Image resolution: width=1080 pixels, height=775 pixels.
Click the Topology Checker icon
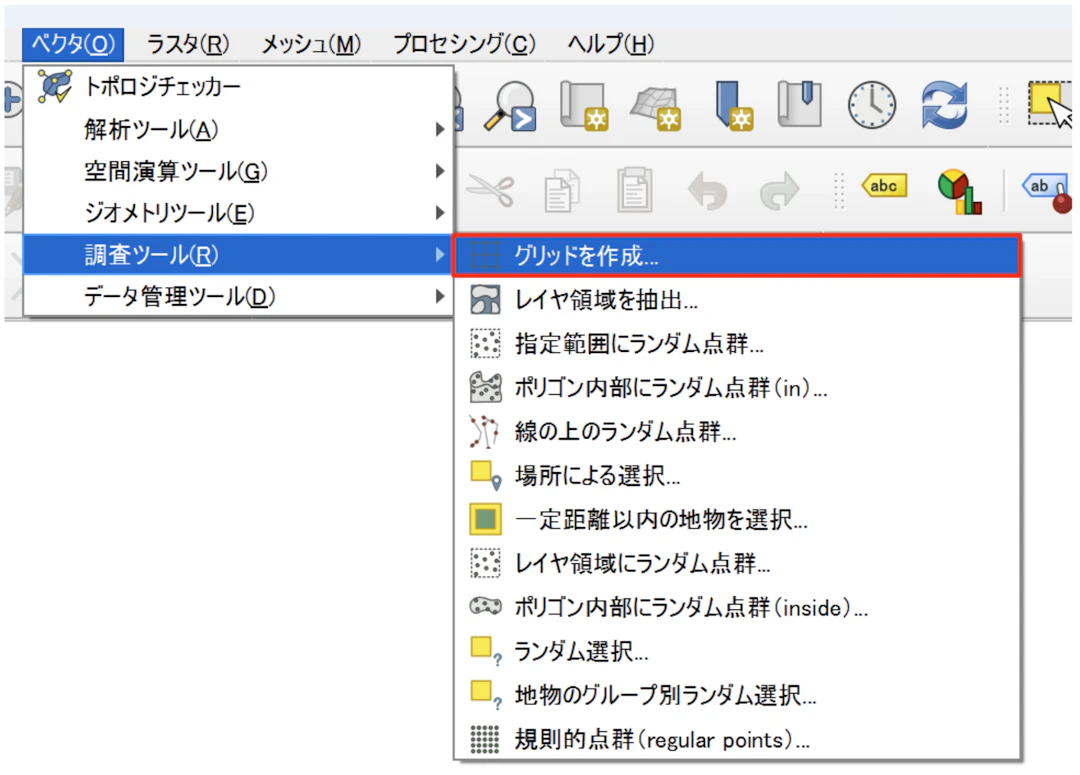point(54,87)
